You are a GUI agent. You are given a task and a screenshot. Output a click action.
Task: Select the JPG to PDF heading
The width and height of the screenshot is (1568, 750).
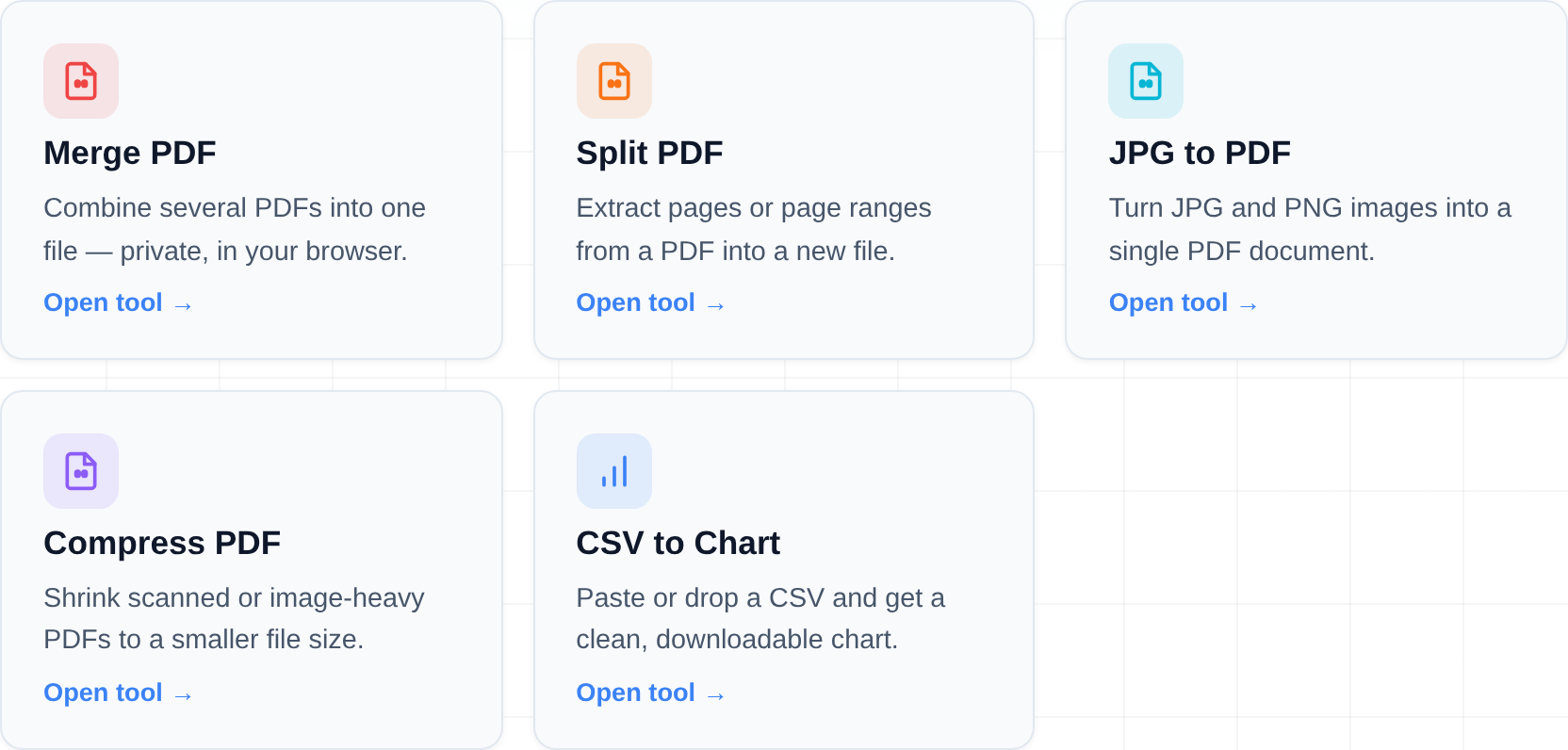point(1200,153)
